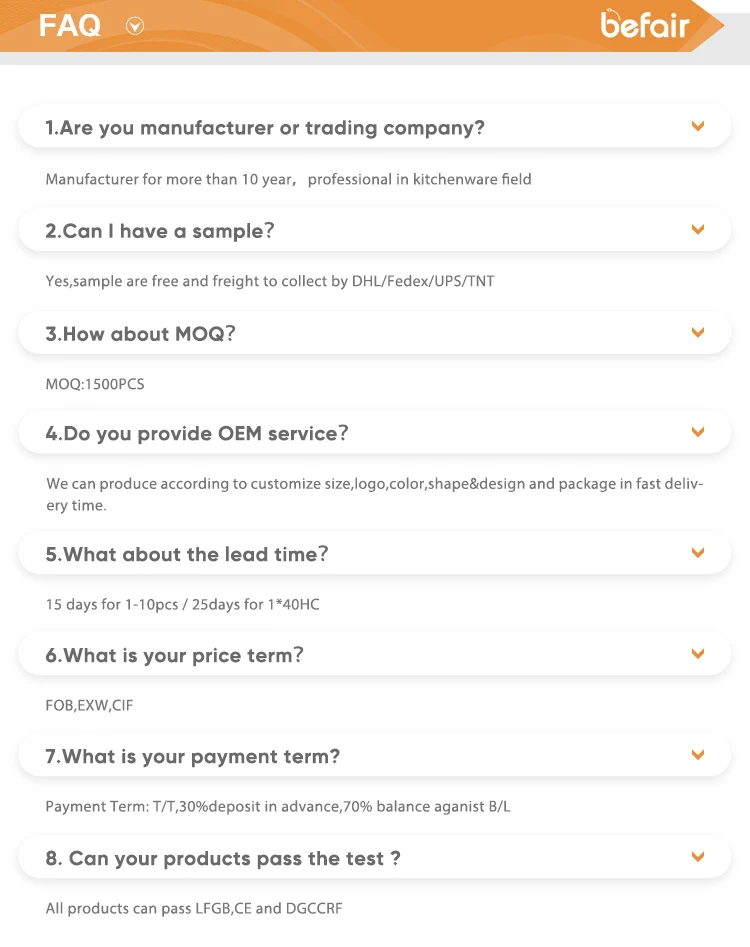Open '1.Are you manufacturer or trading company?' row

point(265,128)
